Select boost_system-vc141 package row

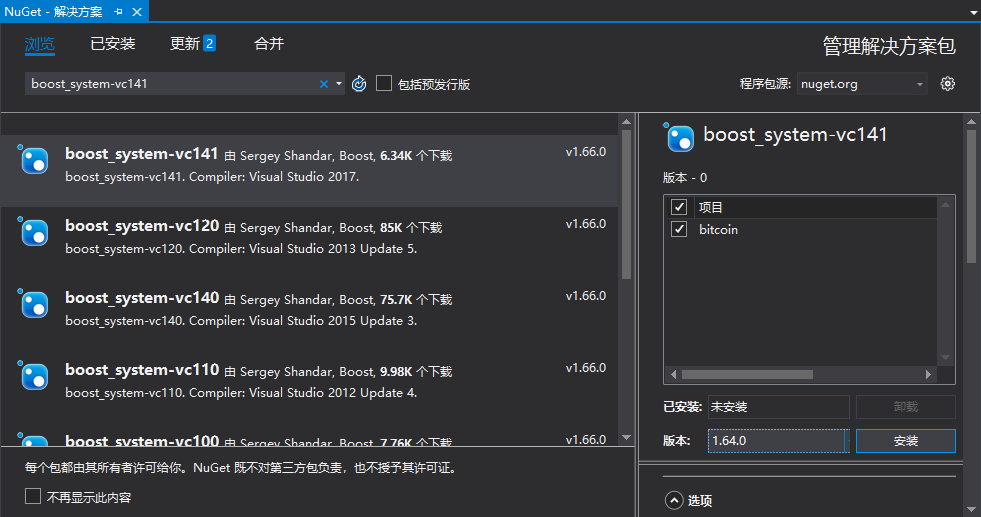click(309, 171)
